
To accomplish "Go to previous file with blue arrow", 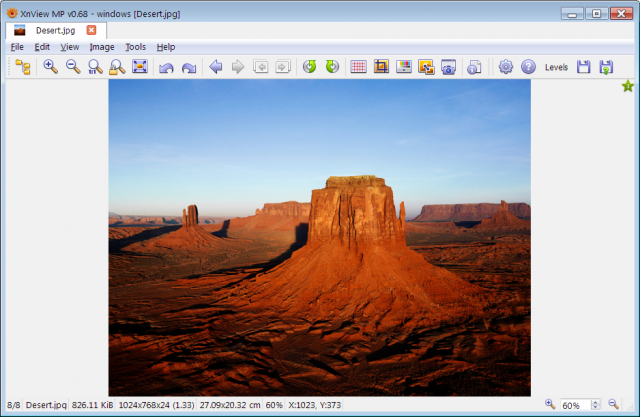I will tap(216, 67).
